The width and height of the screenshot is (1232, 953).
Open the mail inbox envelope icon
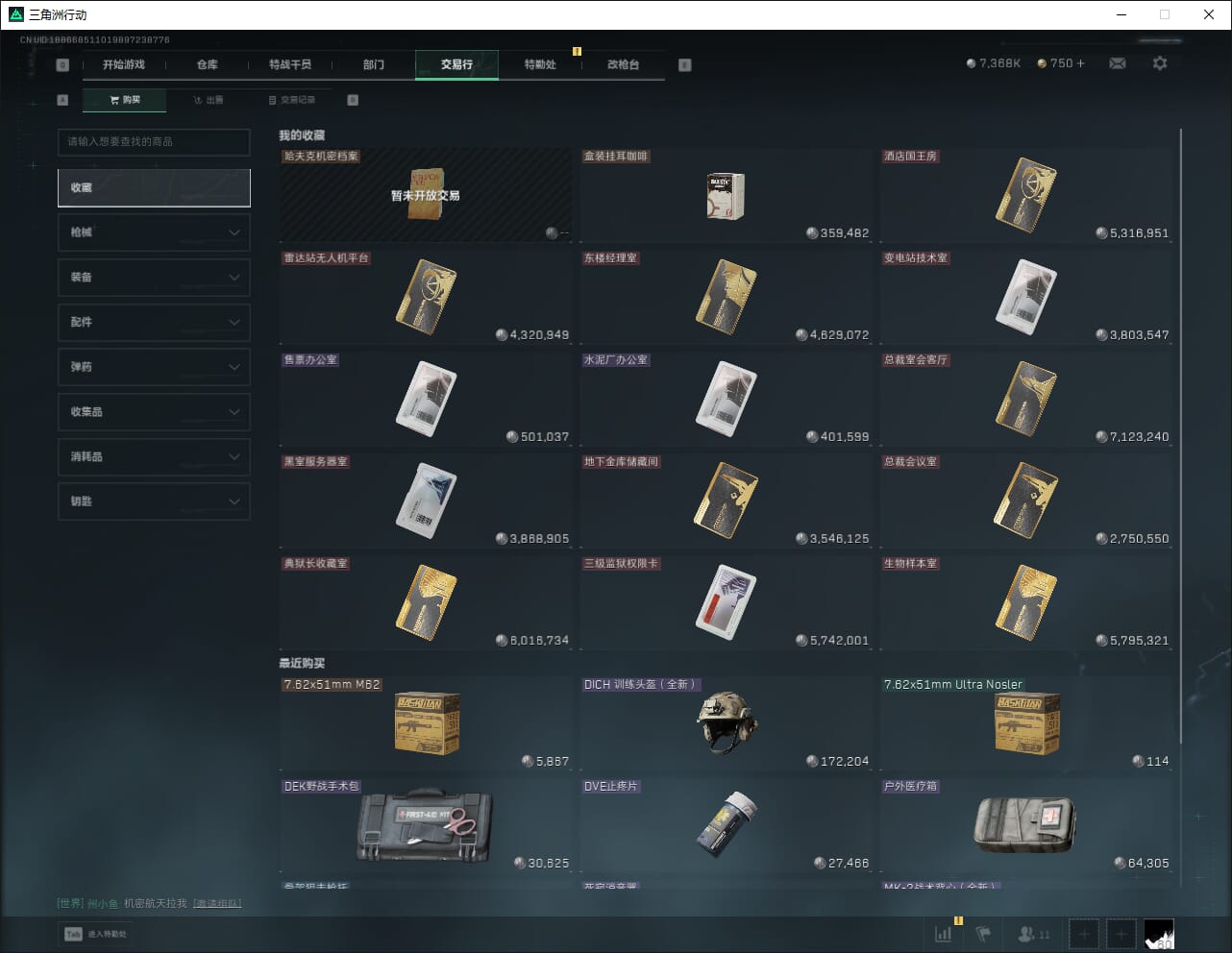(x=1118, y=63)
